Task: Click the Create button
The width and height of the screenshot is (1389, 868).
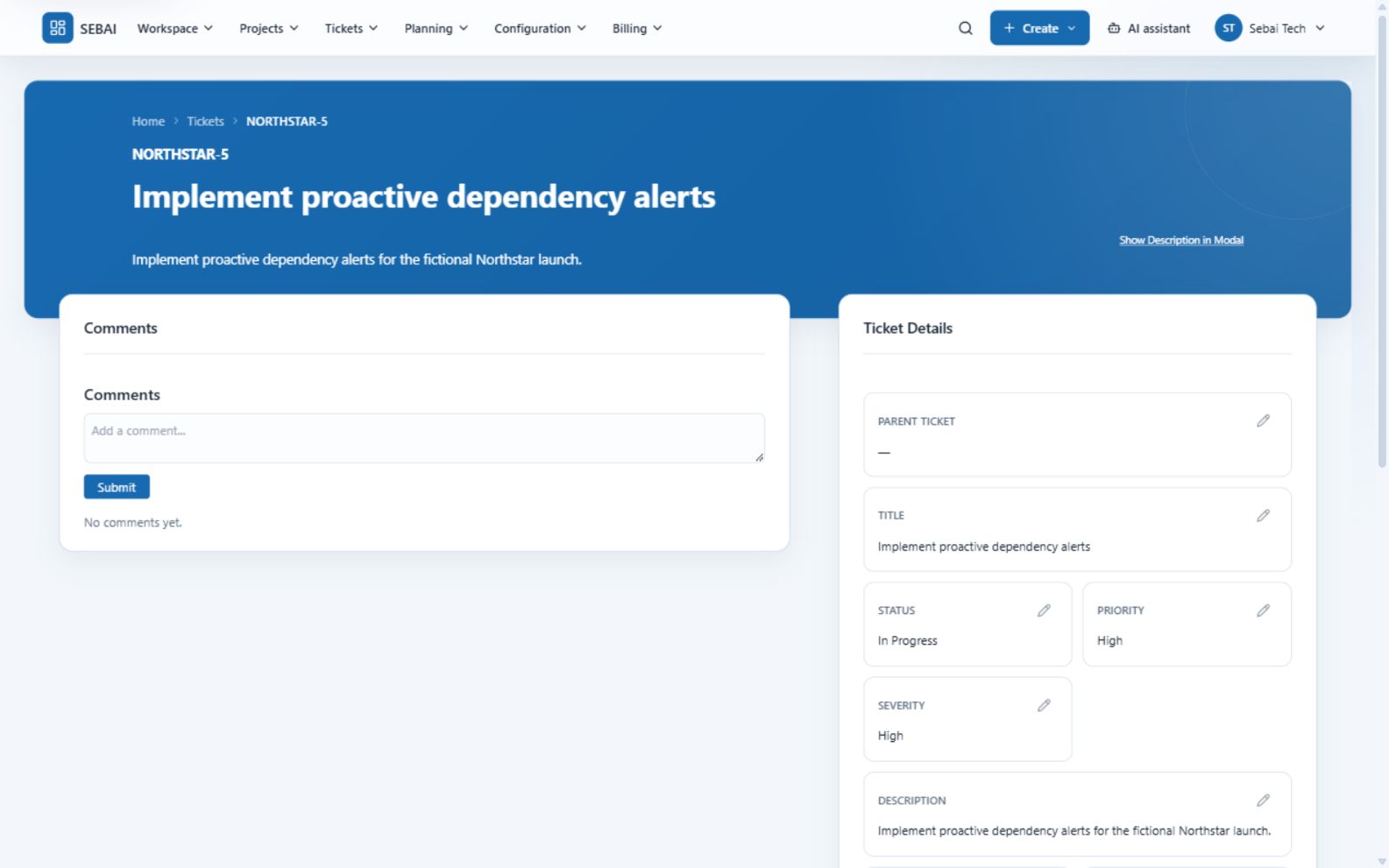Action: click(x=1039, y=28)
